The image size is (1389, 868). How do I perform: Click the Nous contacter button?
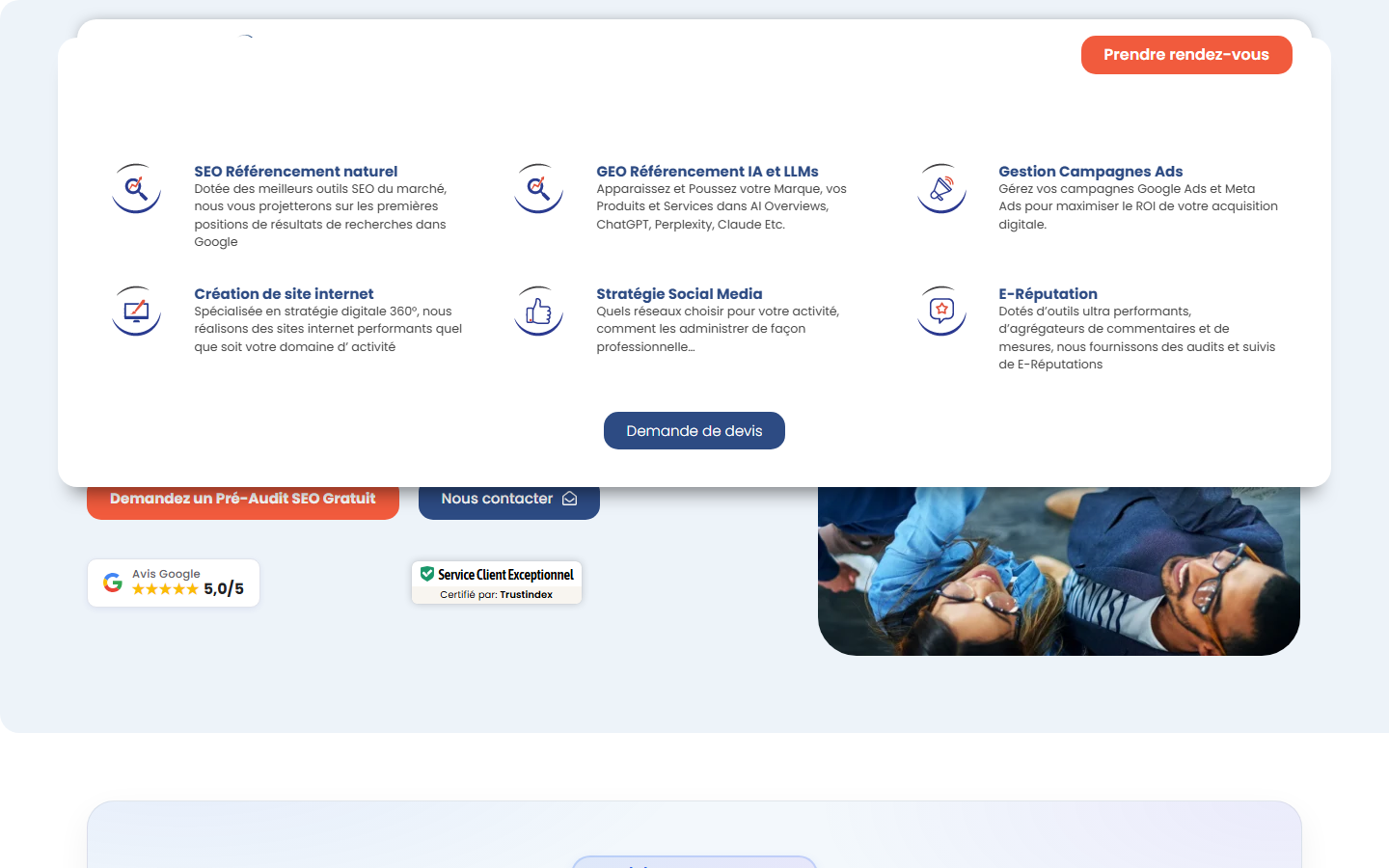(x=509, y=500)
